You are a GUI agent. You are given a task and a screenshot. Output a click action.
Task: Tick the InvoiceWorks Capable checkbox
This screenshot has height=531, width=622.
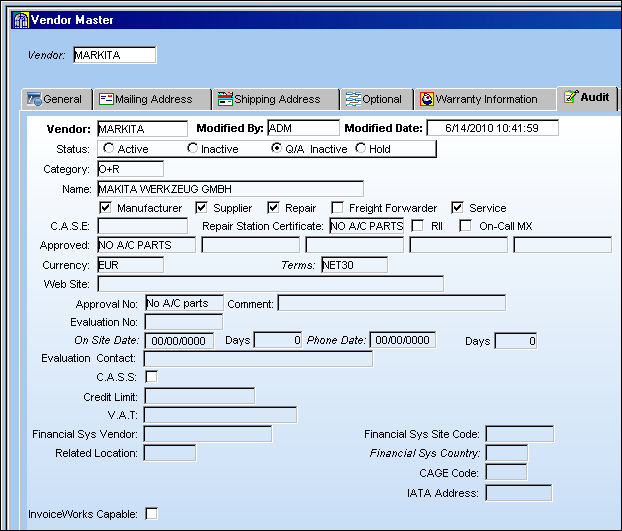pyautogui.click(x=151, y=514)
